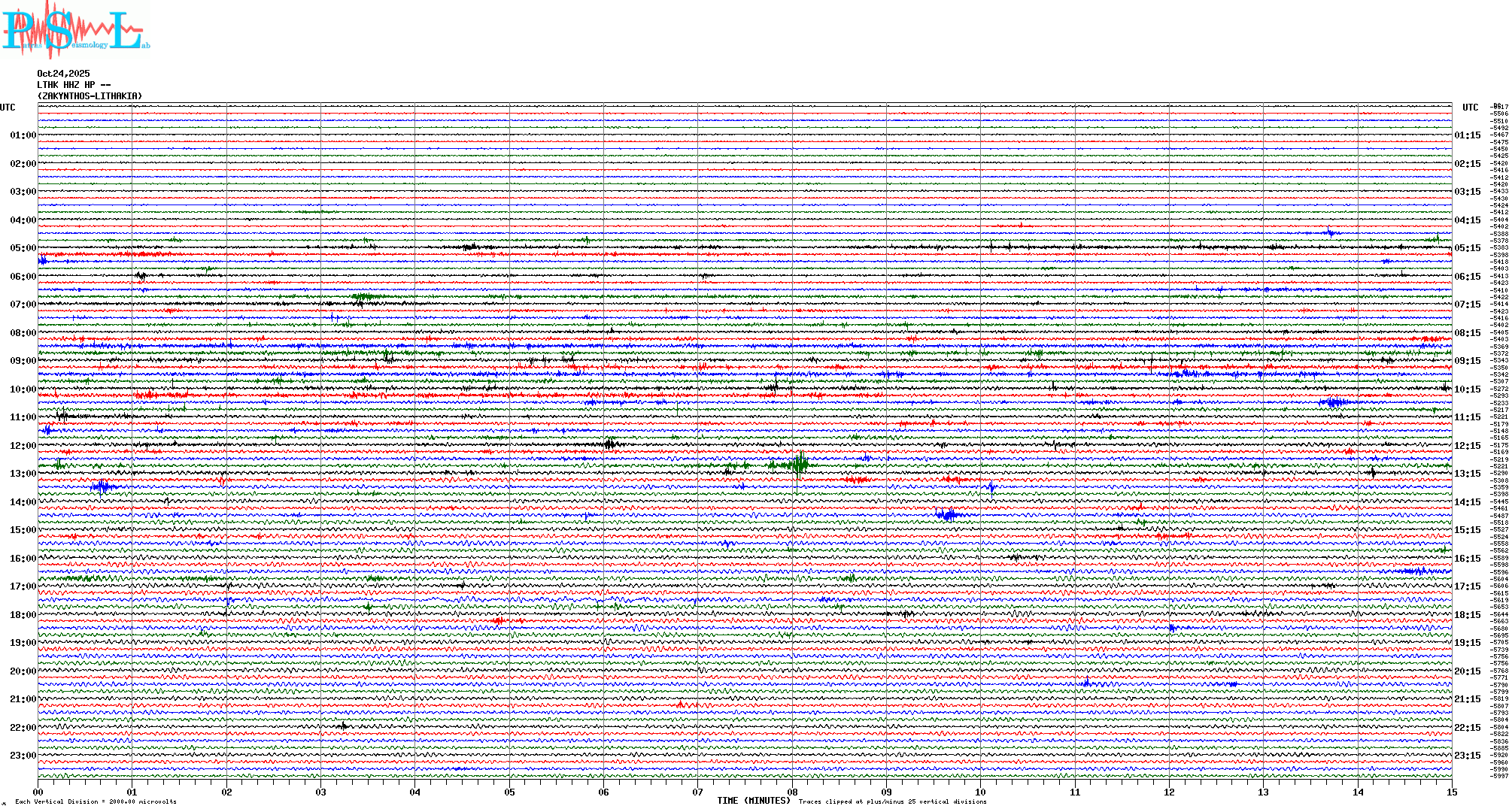This screenshot has height=812, width=1512.
Task: Click the 09:15 time label on right
Action: click(x=1467, y=361)
